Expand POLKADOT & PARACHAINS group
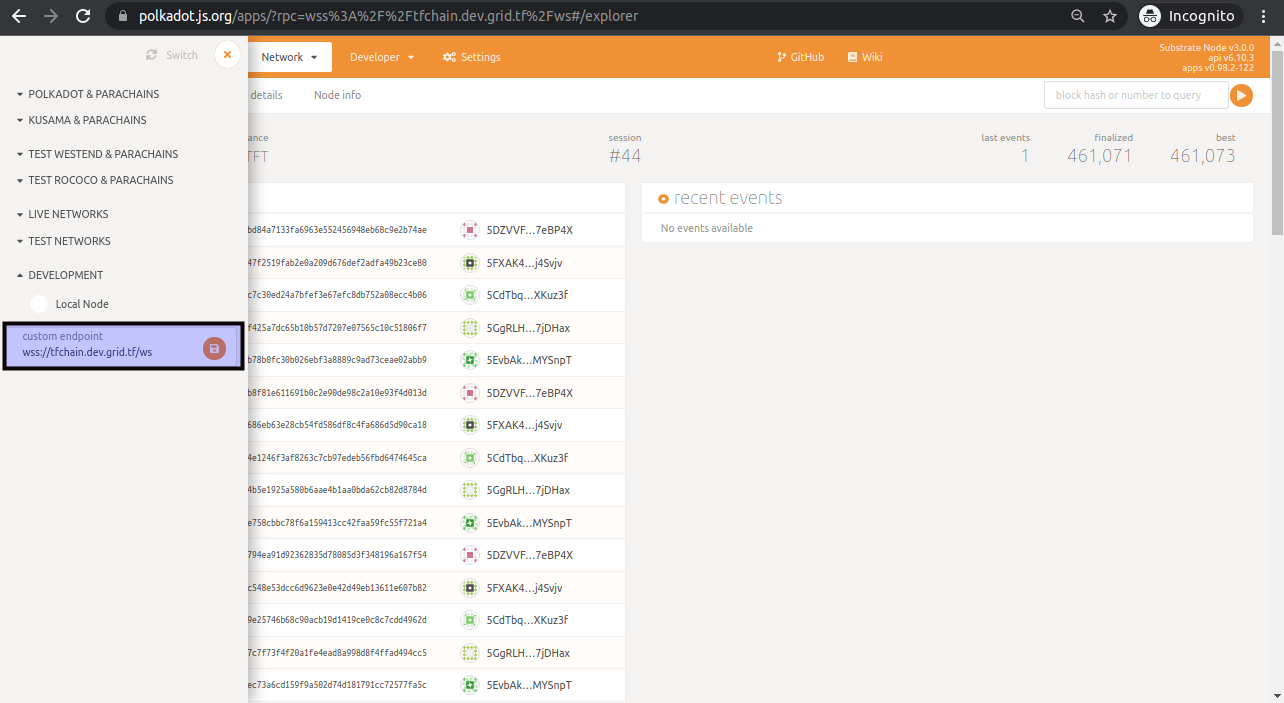Viewport: 1284px width, 703px height. tap(93, 94)
